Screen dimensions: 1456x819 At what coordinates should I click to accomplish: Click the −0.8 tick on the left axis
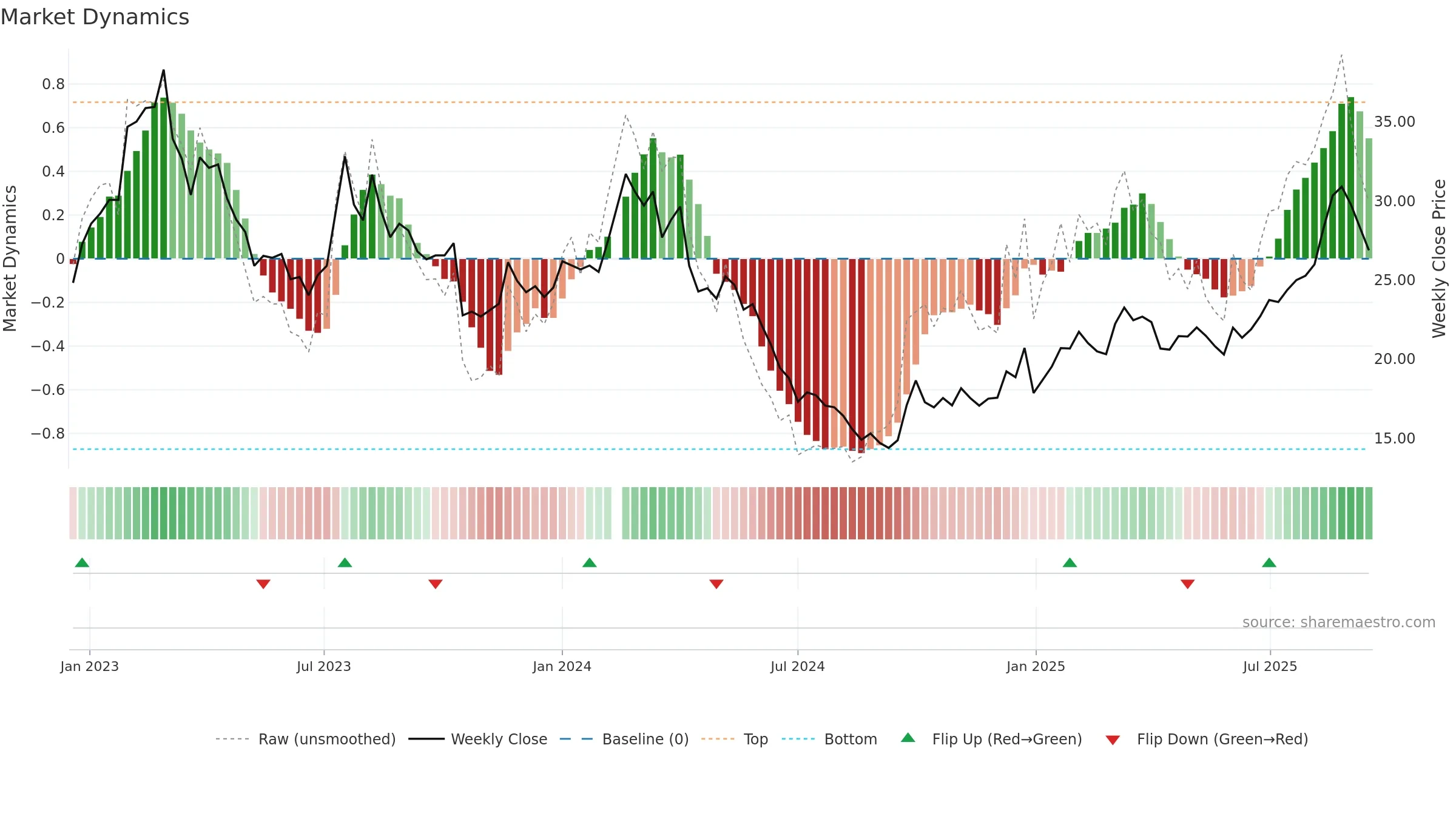pyautogui.click(x=48, y=434)
